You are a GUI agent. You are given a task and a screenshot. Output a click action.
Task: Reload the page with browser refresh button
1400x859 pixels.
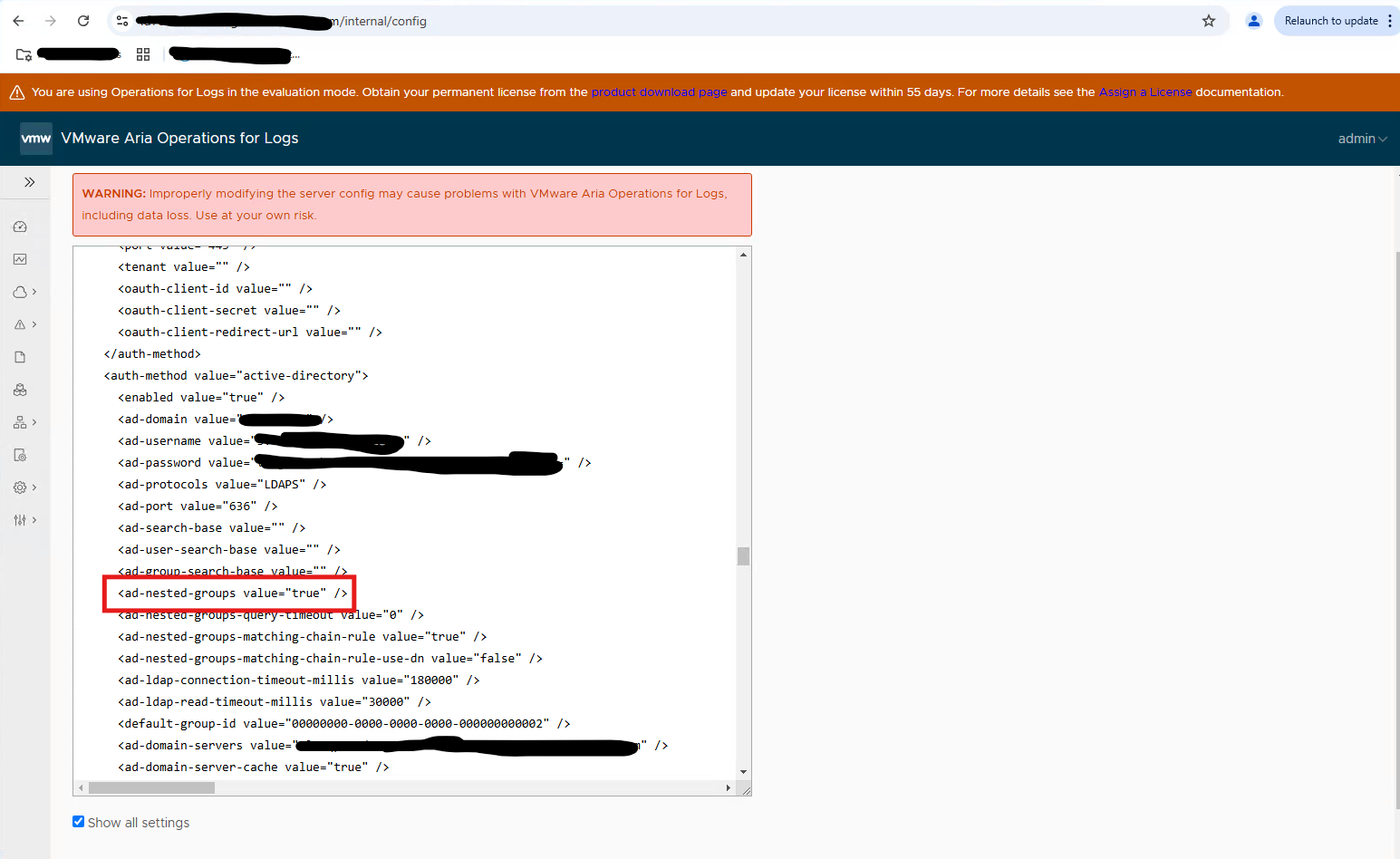[x=83, y=21]
